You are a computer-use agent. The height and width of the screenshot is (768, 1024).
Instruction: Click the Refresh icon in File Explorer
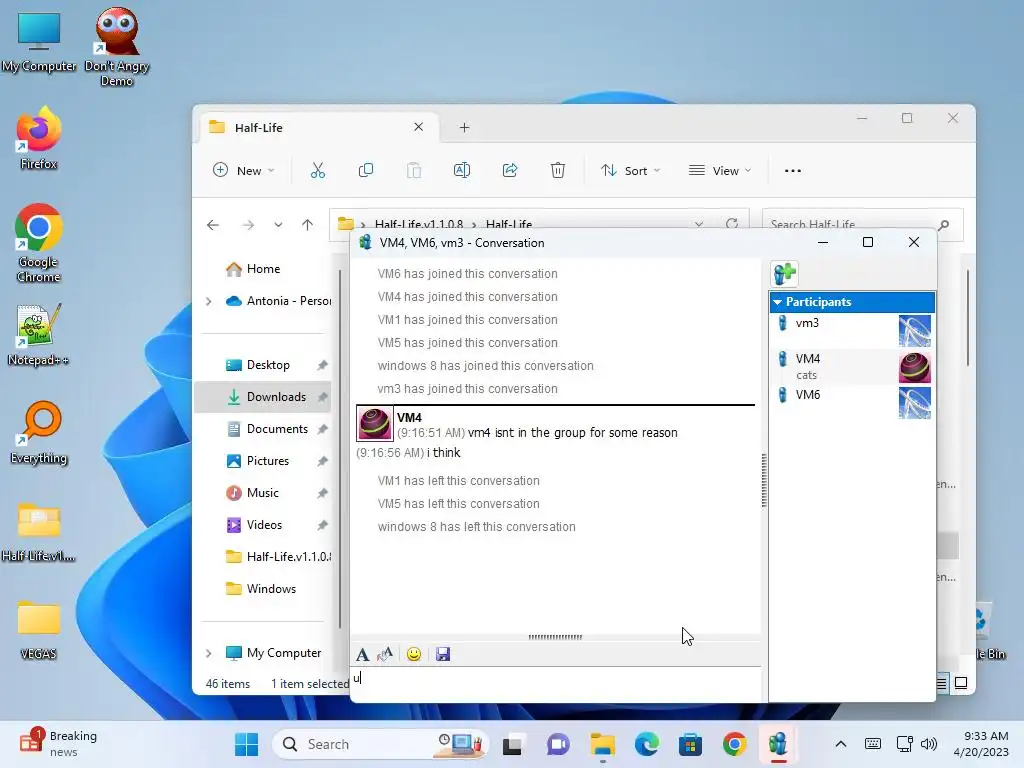point(732,224)
